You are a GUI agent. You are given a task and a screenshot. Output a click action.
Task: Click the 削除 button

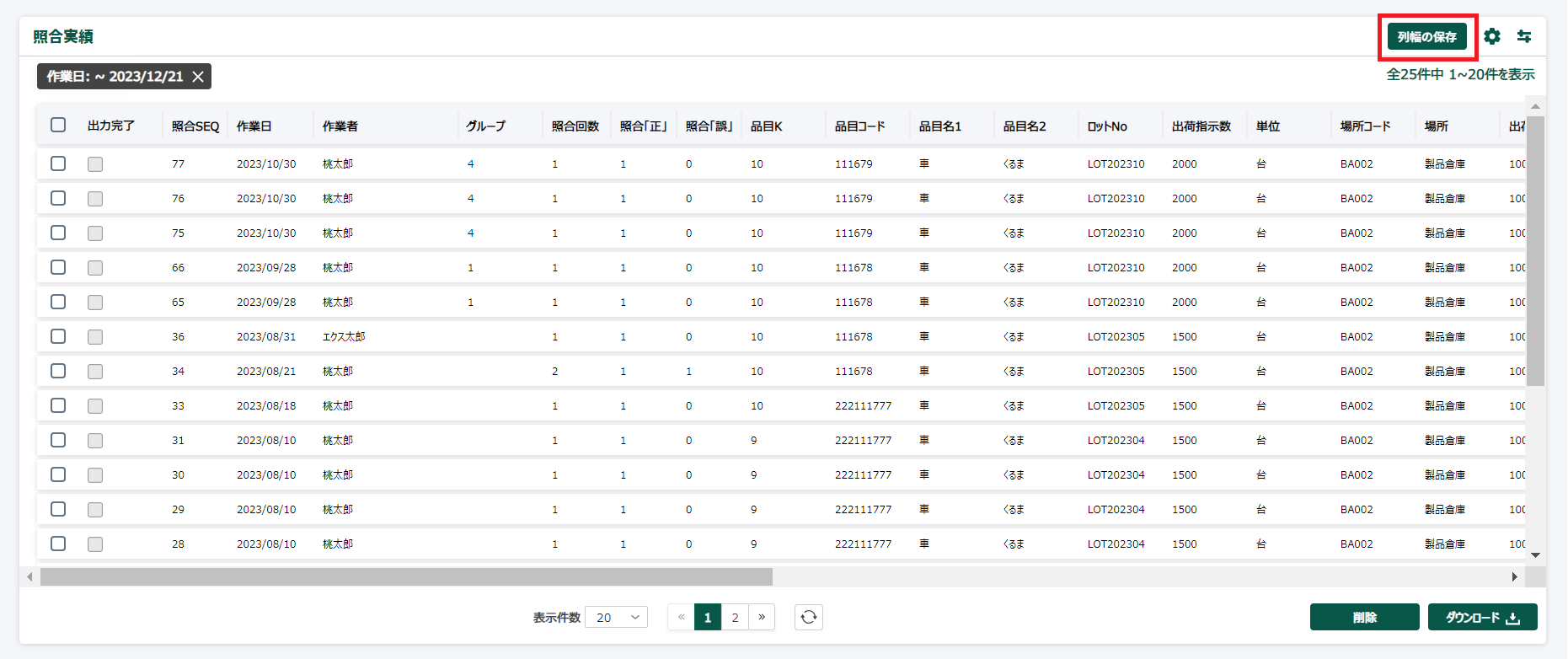pos(1364,617)
